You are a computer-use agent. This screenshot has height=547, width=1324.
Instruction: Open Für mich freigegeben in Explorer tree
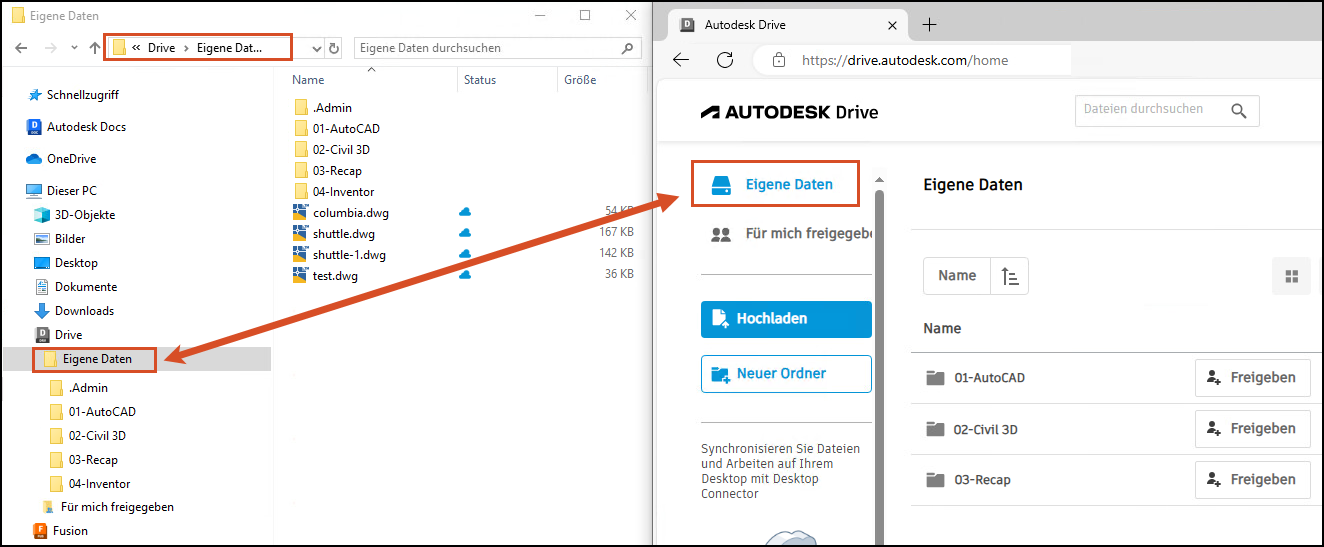pos(108,507)
